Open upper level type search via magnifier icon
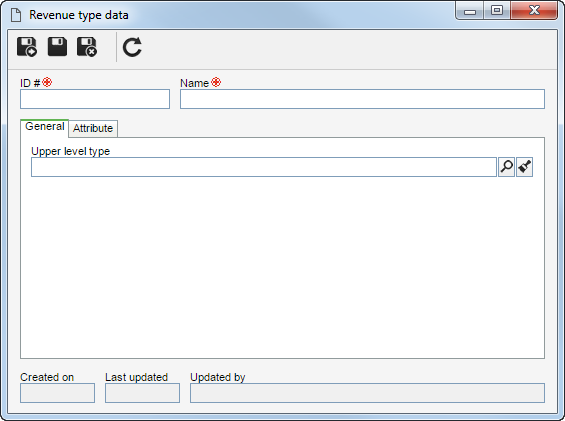Screen dimensions: 565x421 pos(506,167)
